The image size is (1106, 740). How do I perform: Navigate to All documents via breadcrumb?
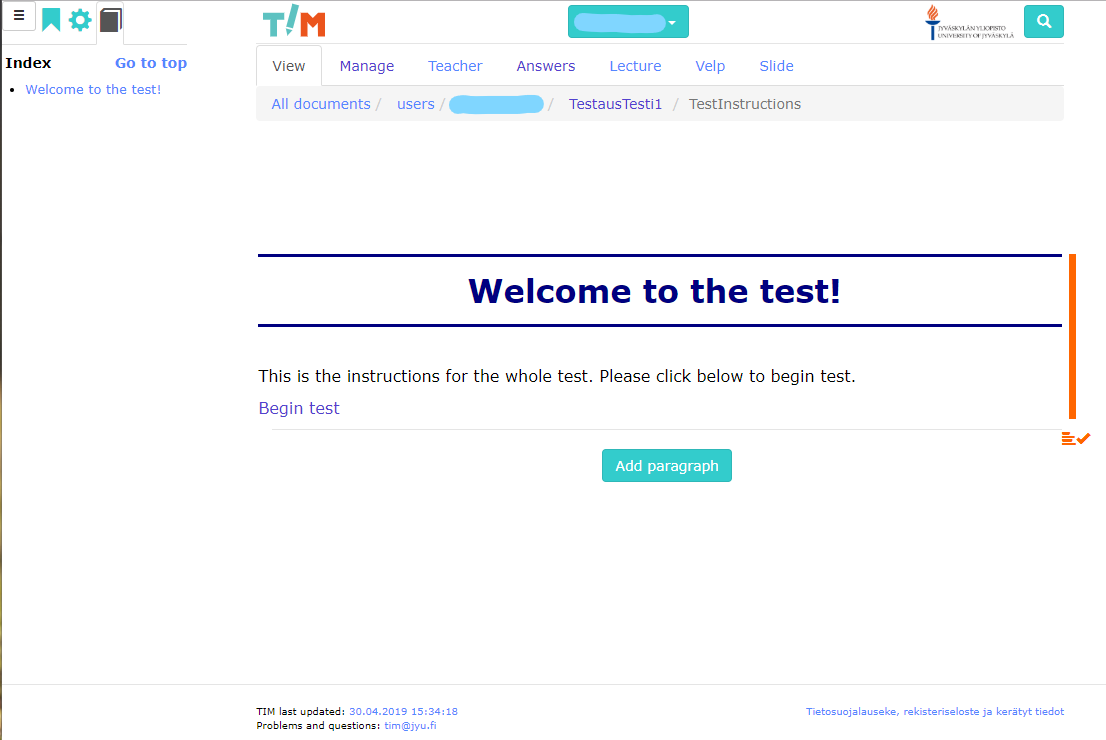(320, 103)
